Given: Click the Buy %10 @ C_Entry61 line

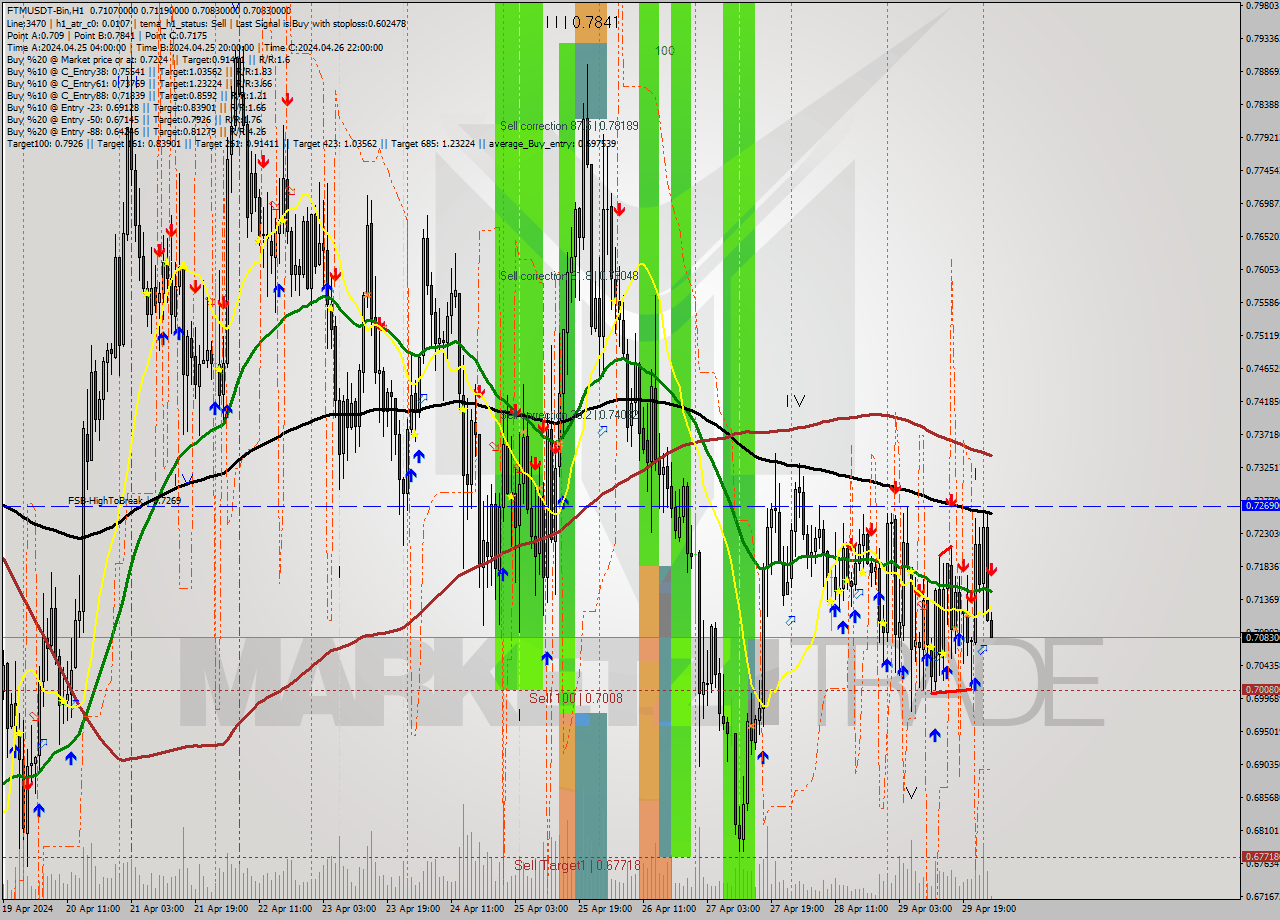Looking at the screenshot, I should pyautogui.click(x=140, y=83).
